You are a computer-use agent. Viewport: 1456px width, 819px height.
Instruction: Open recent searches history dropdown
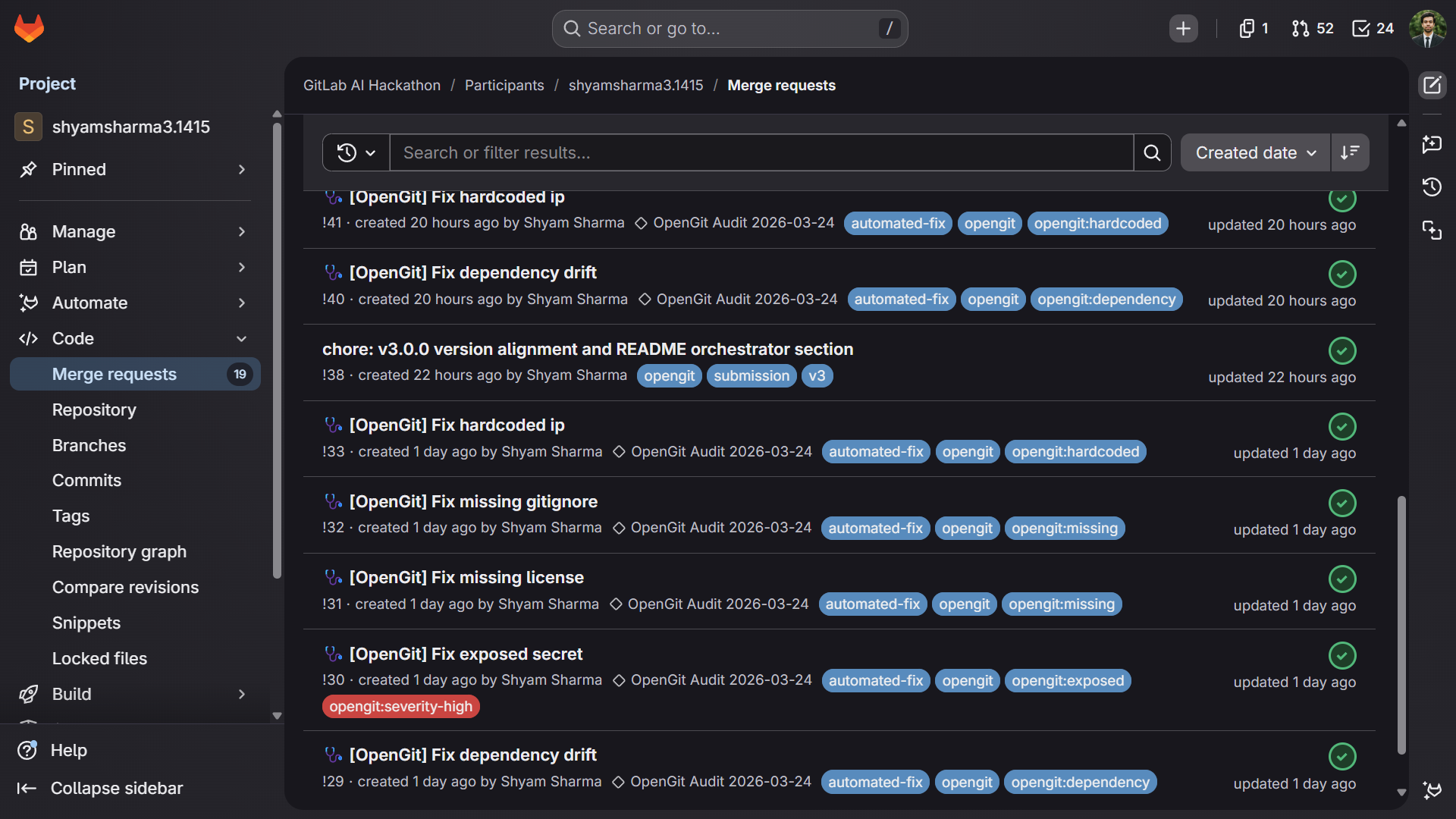point(356,153)
